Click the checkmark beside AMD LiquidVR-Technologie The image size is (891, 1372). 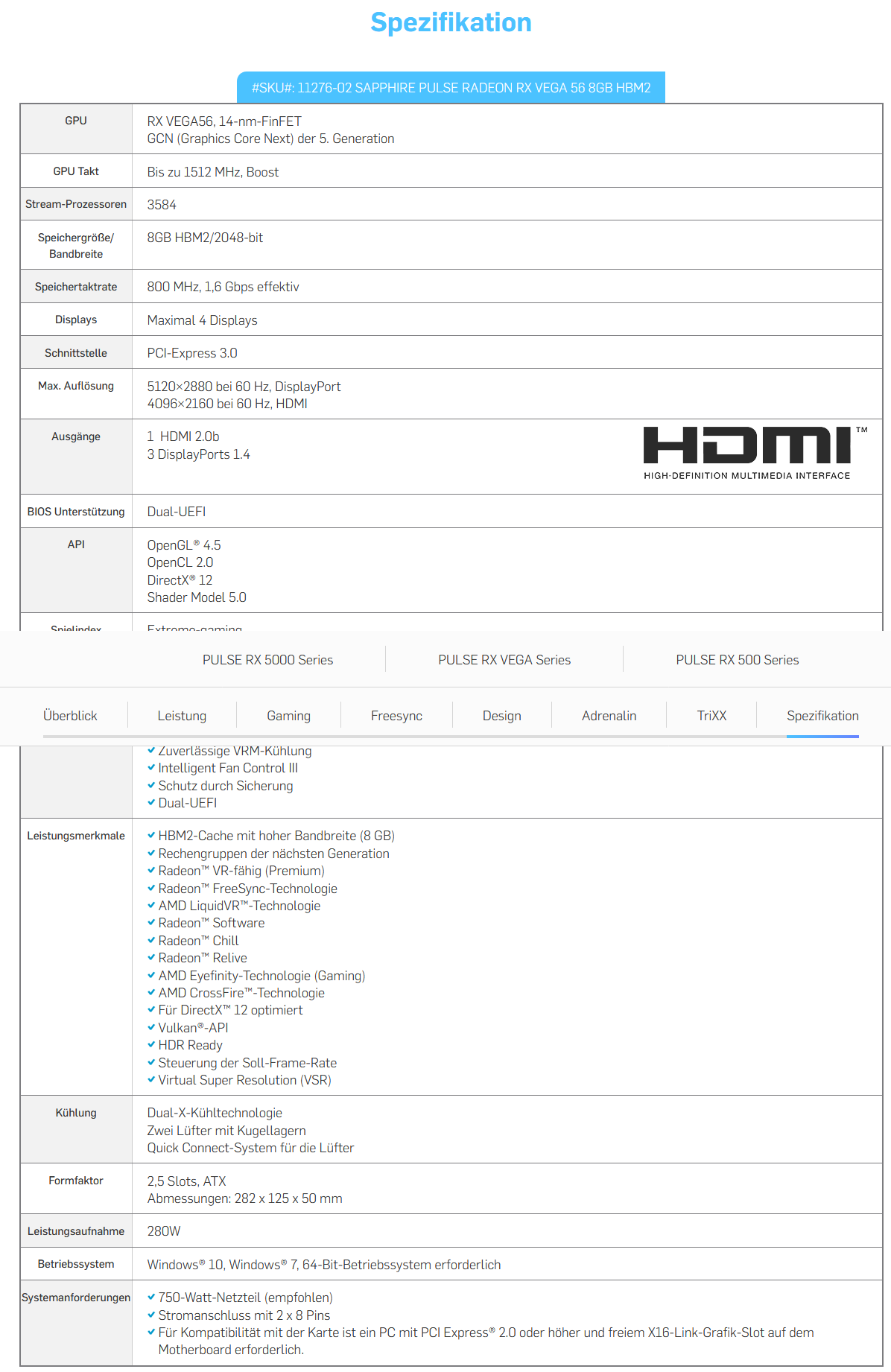click(x=151, y=906)
